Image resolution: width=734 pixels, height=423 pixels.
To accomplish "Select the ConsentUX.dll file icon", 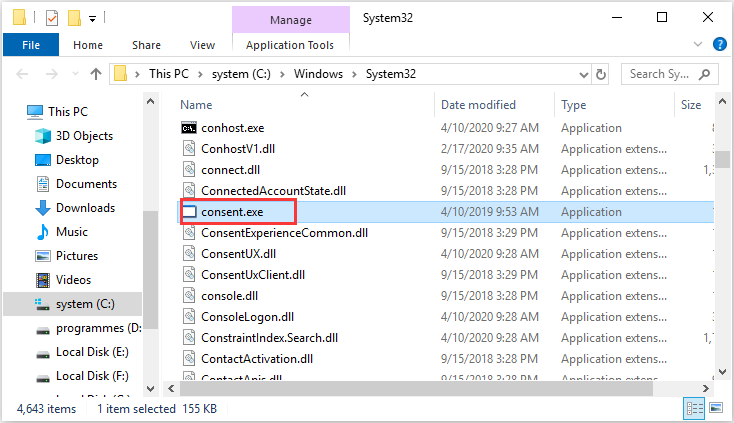I will 189,254.
